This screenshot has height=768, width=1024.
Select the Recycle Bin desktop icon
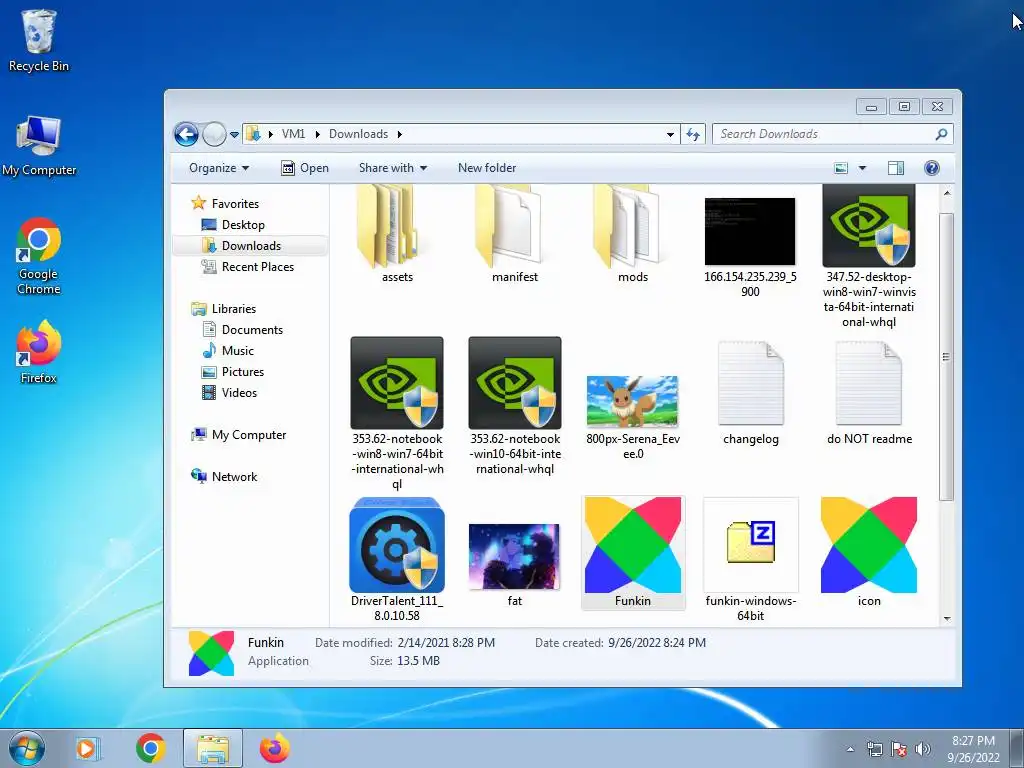(39, 40)
